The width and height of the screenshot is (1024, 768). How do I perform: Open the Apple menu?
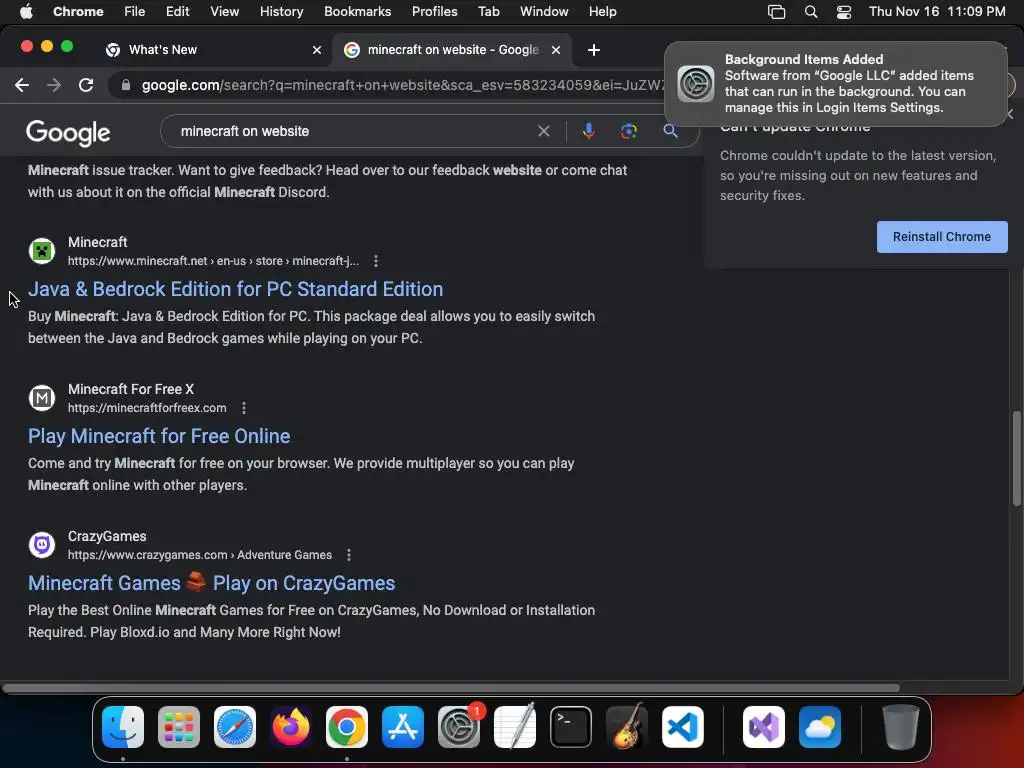click(26, 12)
